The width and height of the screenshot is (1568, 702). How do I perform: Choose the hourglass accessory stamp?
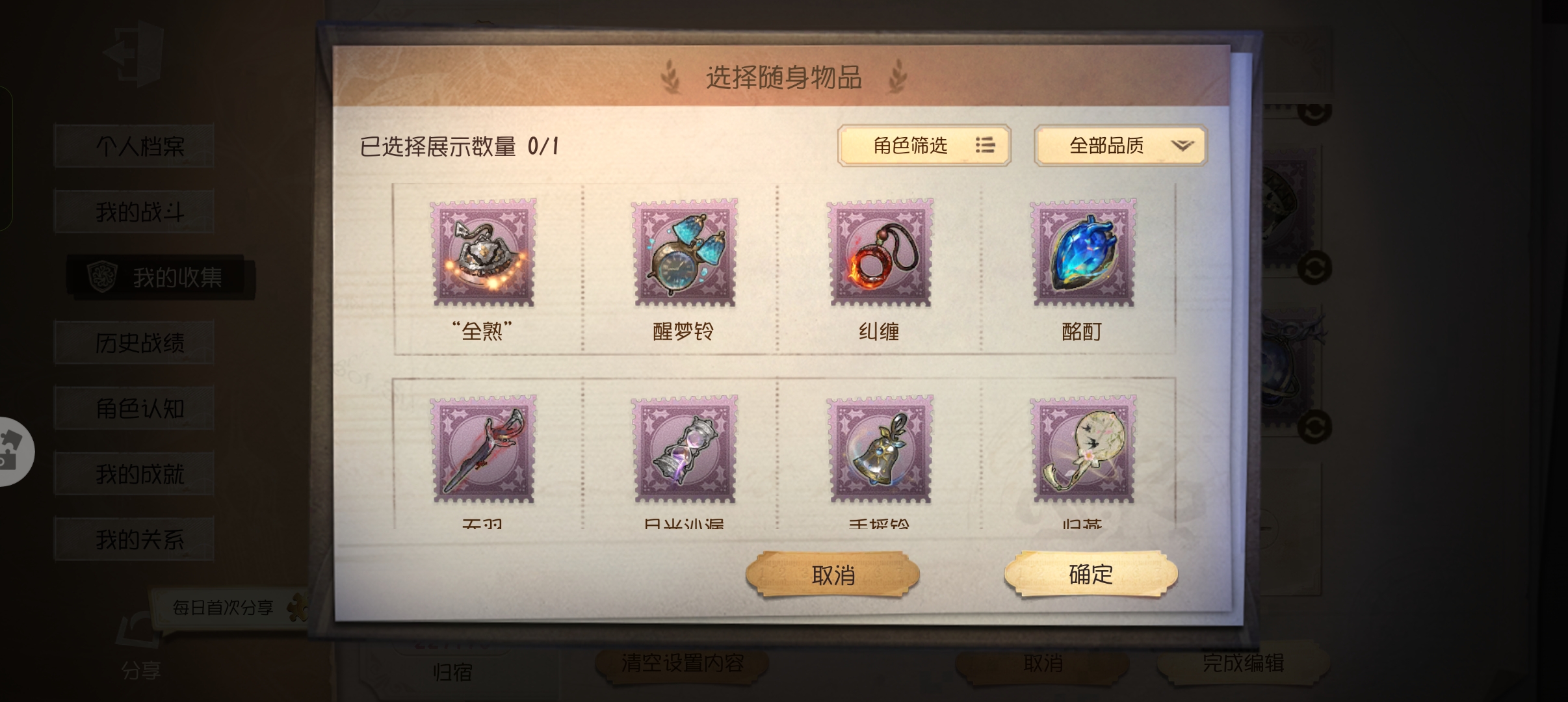tap(685, 449)
